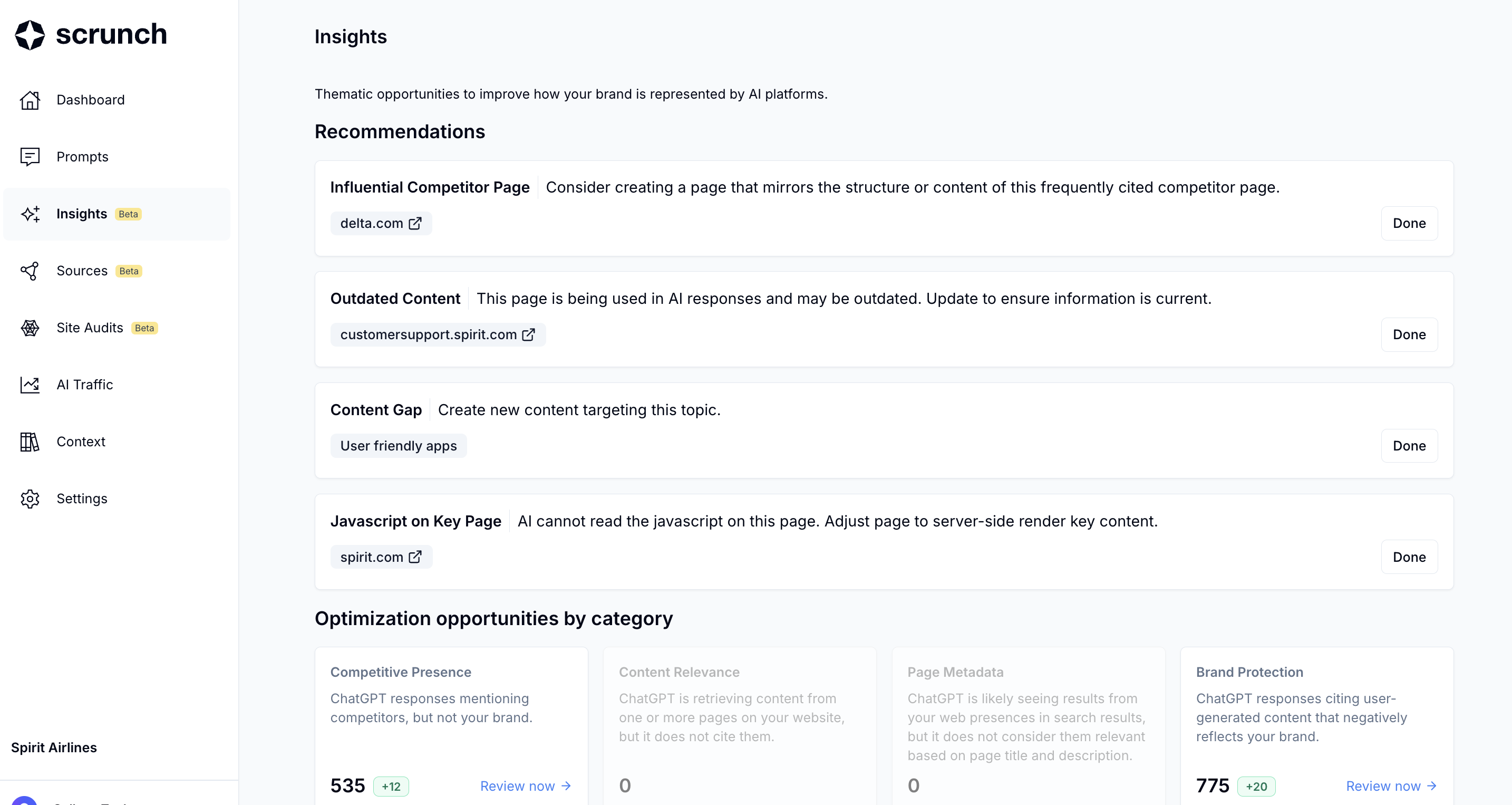Mark Outdated Content recommendation Done
This screenshot has height=805, width=1512.
click(1409, 334)
